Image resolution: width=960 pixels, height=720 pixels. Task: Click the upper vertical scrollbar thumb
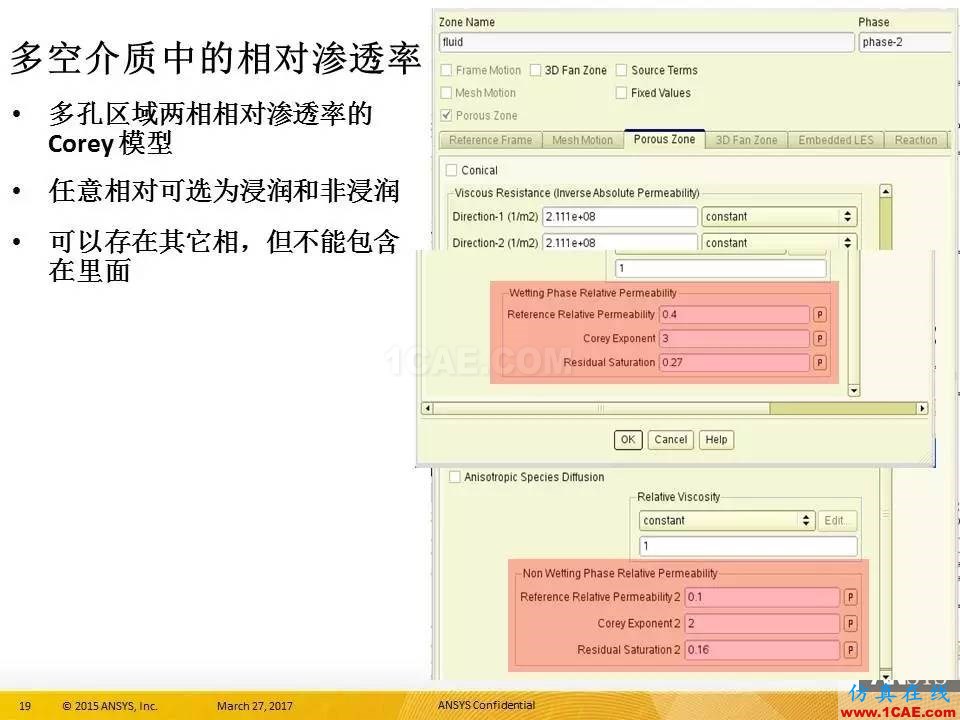[x=885, y=224]
